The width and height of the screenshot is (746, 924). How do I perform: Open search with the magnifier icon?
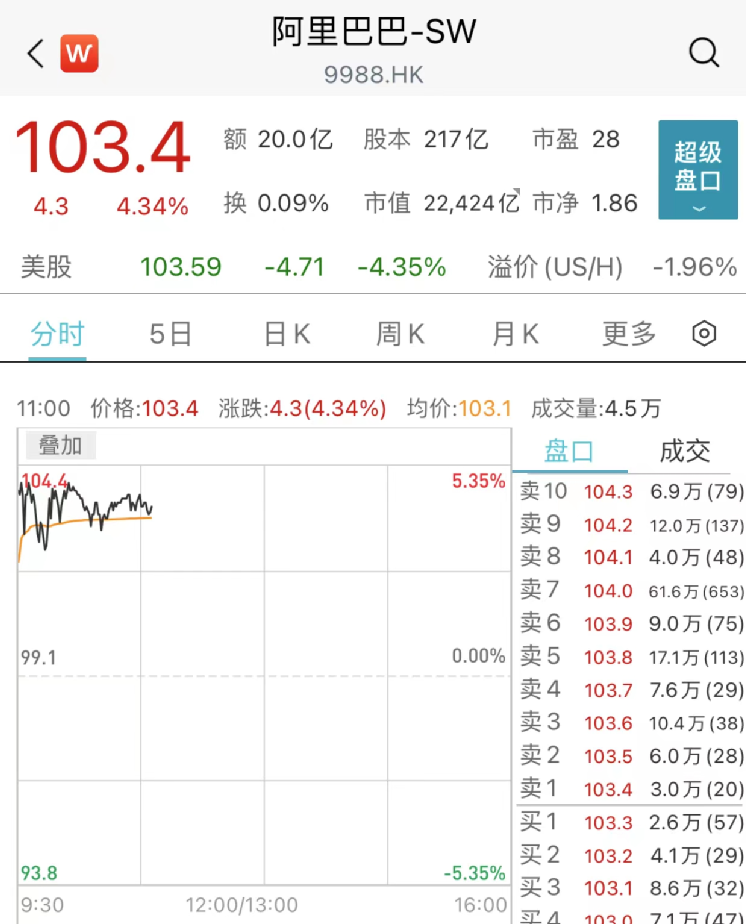(704, 52)
